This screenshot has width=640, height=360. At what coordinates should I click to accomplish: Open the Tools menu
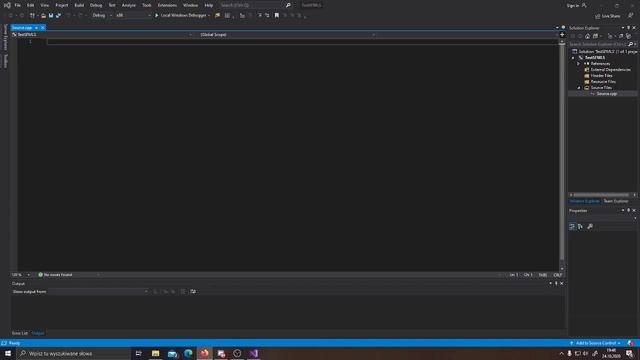pyautogui.click(x=147, y=5)
